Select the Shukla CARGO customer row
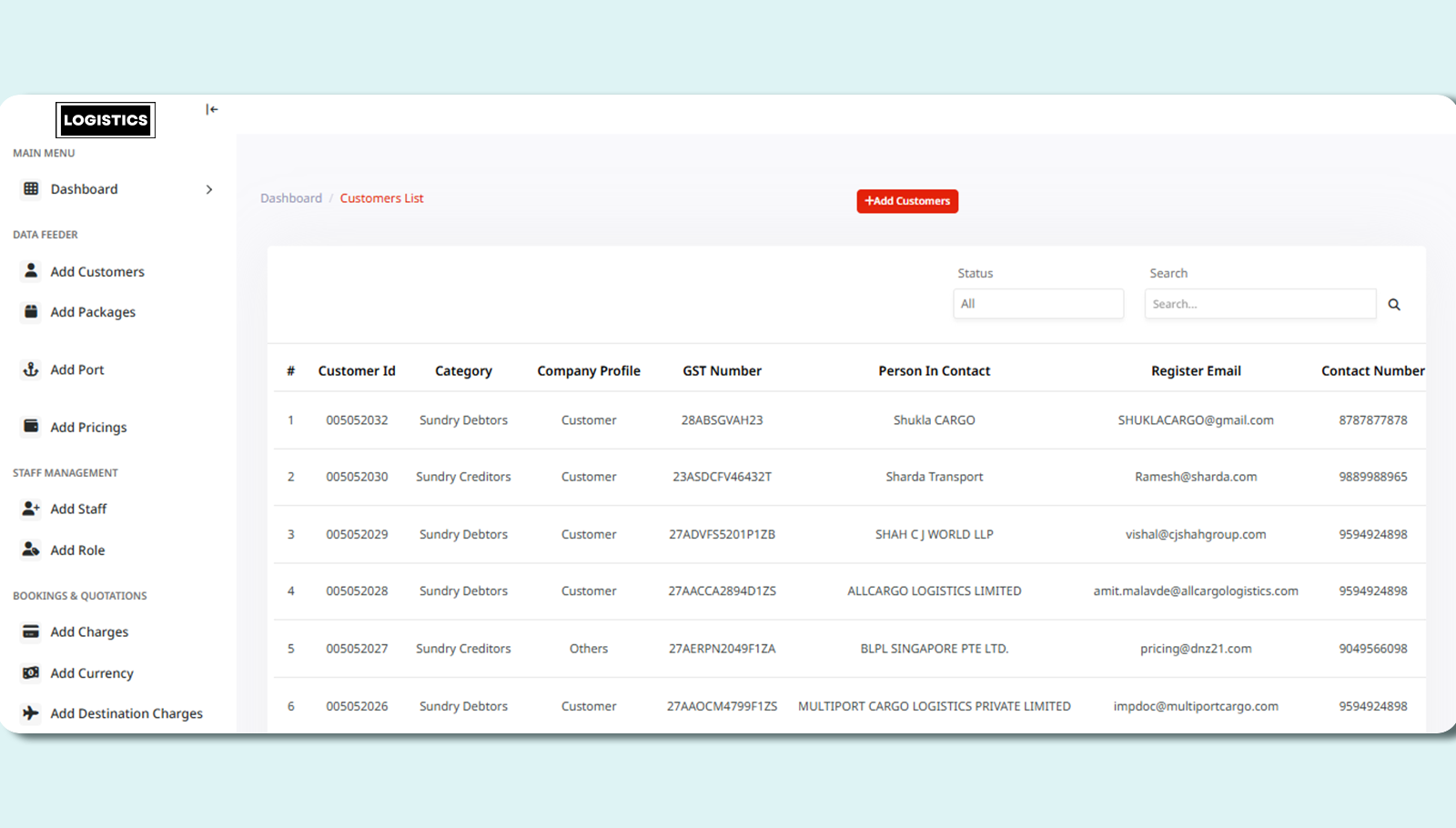 click(x=934, y=420)
